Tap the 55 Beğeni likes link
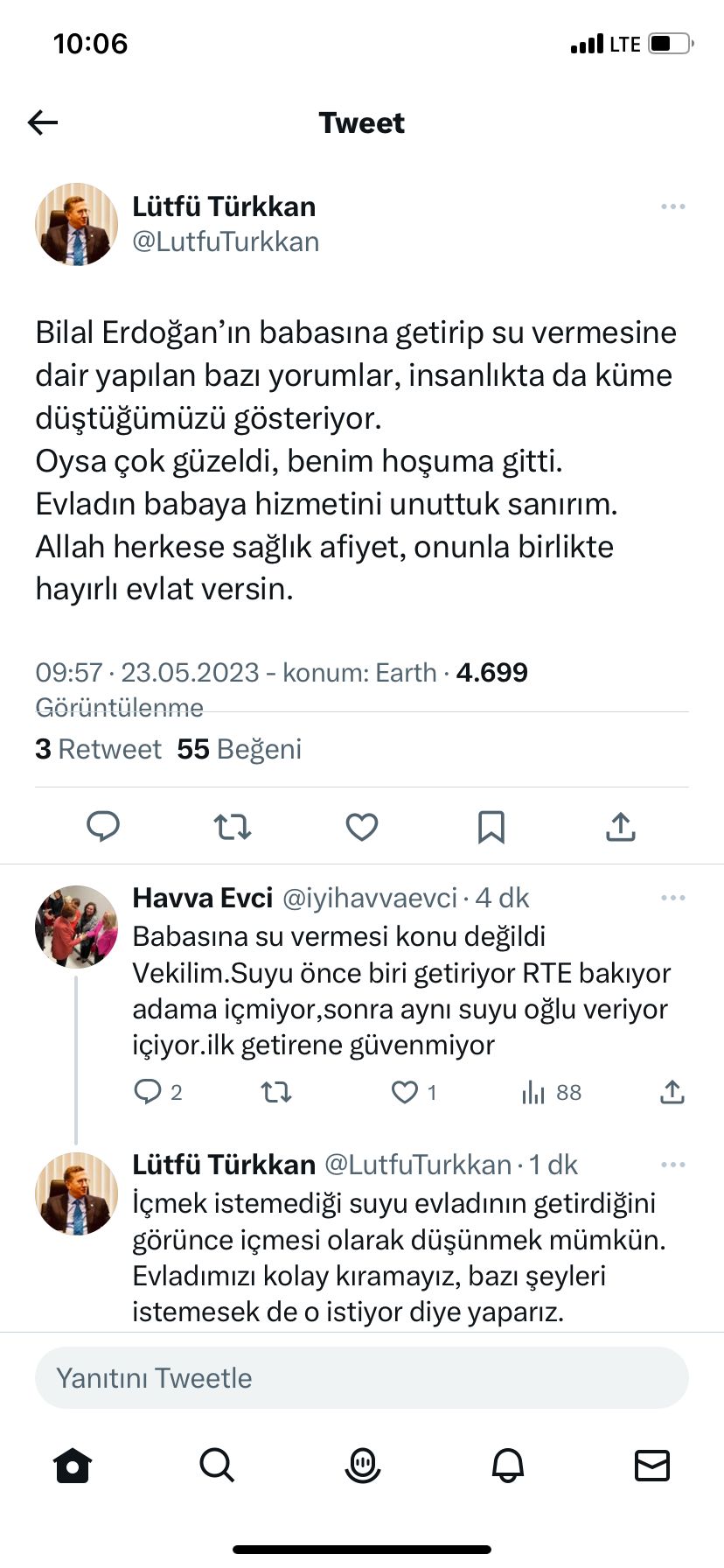 (x=239, y=749)
